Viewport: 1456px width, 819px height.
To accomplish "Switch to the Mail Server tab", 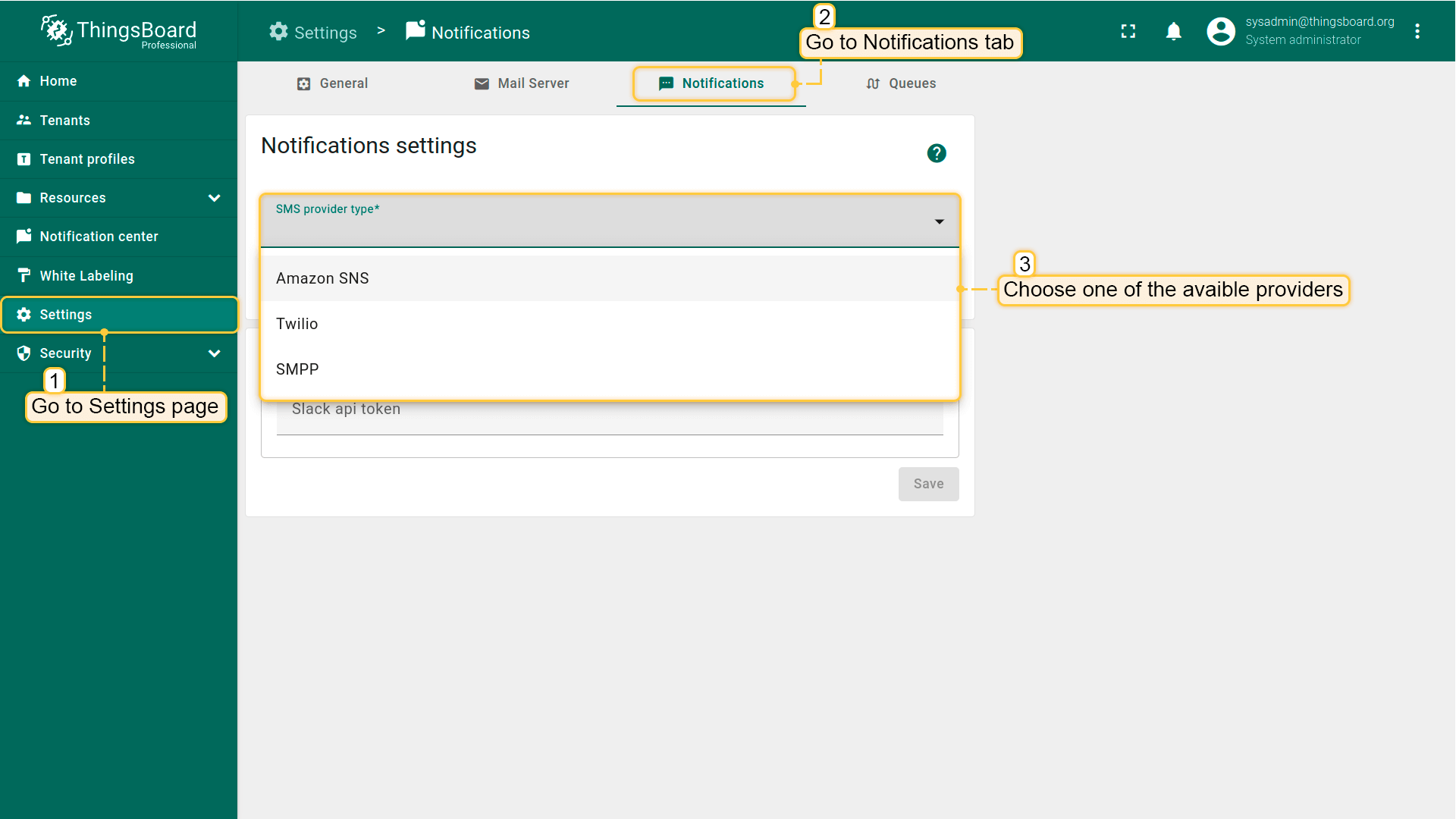I will click(x=522, y=83).
